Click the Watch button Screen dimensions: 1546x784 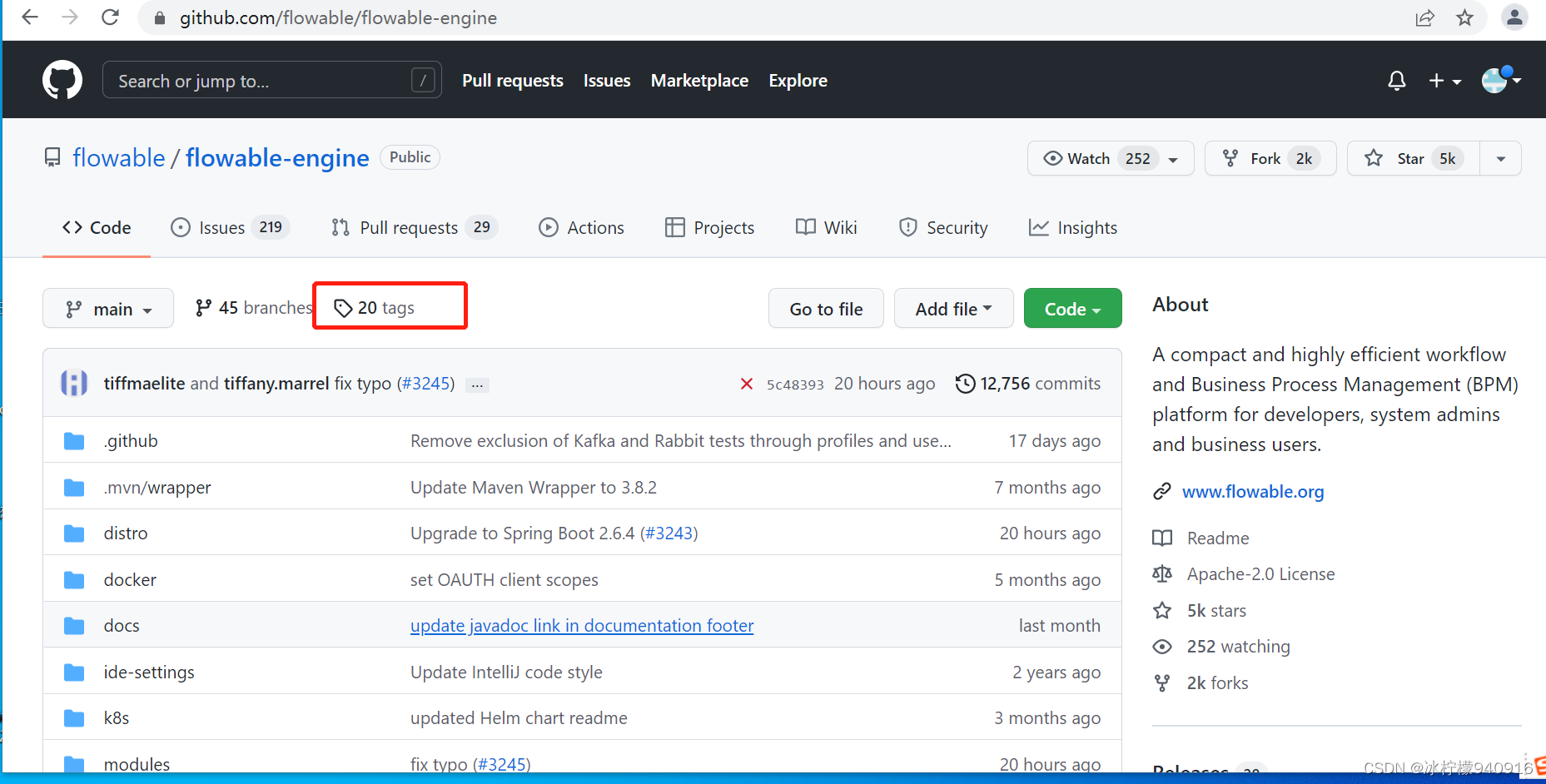[x=1111, y=158]
